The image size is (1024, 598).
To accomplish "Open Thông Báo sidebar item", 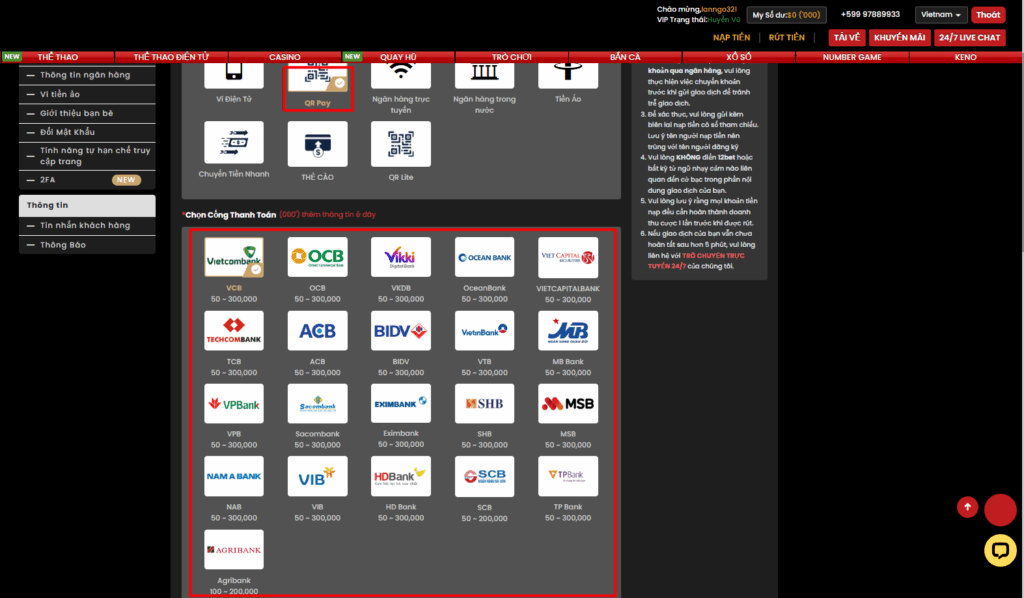I will coord(87,245).
